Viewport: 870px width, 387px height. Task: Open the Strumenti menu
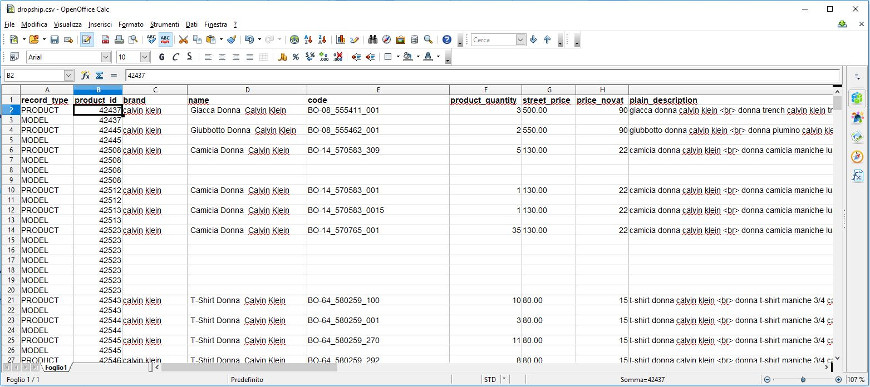(164, 24)
